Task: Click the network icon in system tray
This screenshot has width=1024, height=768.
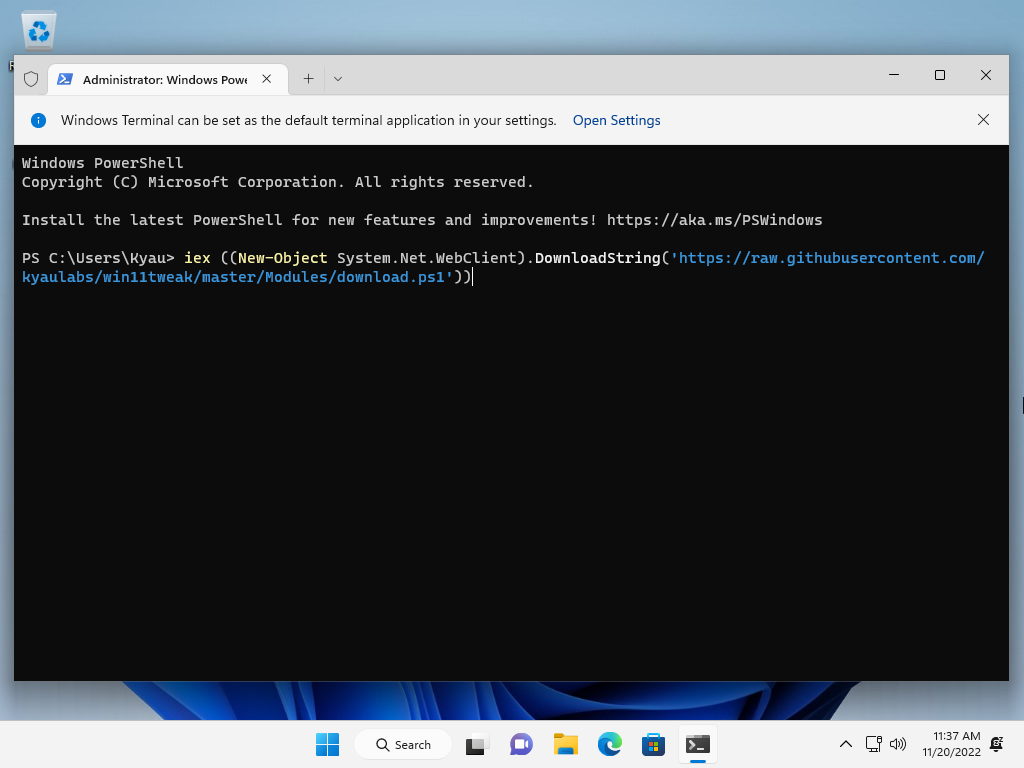Action: (874, 744)
